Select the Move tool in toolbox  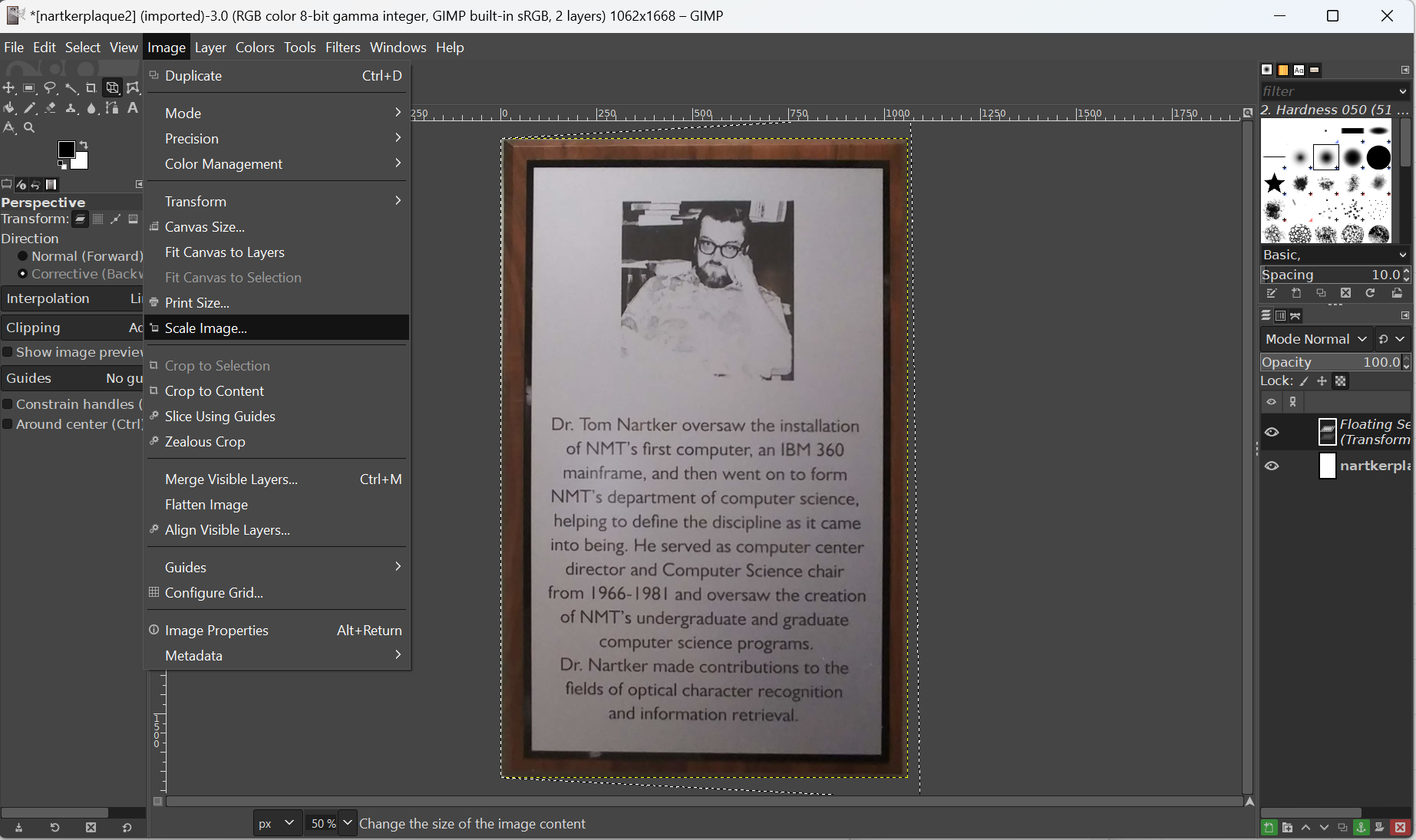coord(9,88)
